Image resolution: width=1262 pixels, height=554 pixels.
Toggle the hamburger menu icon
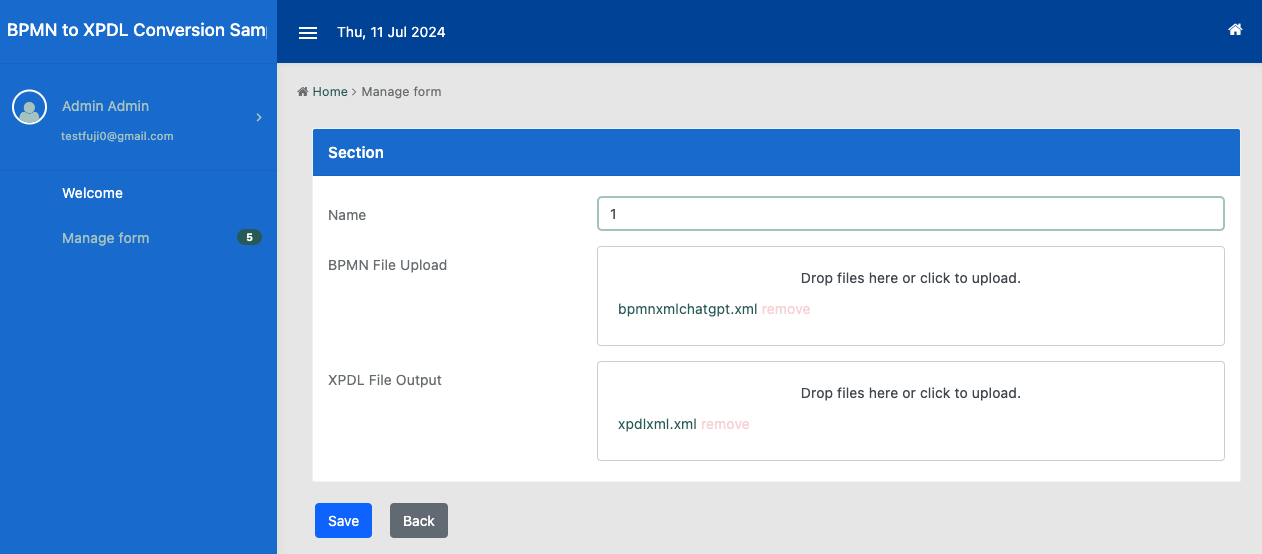tap(308, 32)
